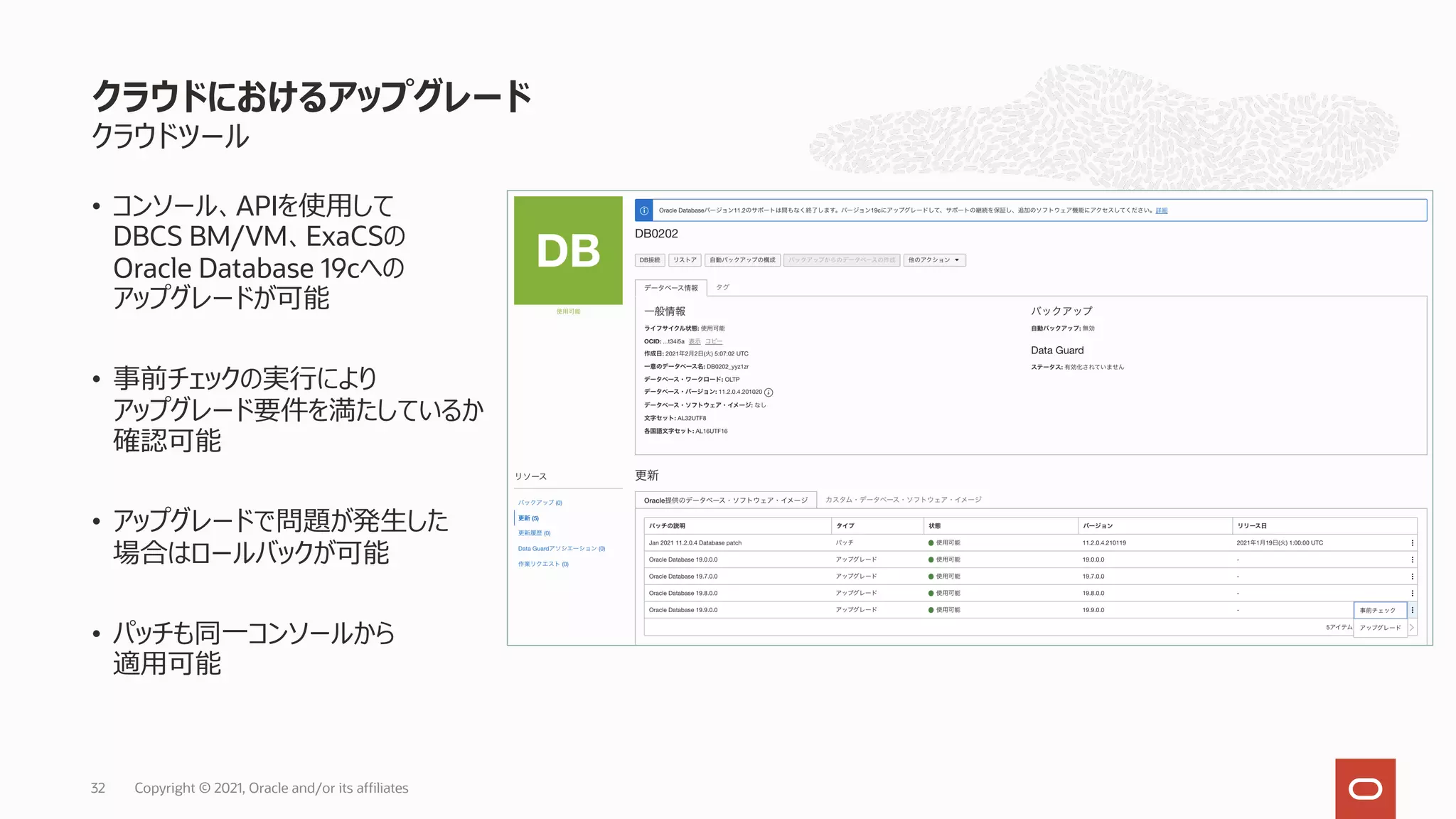Viewport: 1456px width, 819px height.
Task: Click ステータス: 有効化されていません text
Action: click(x=1077, y=367)
